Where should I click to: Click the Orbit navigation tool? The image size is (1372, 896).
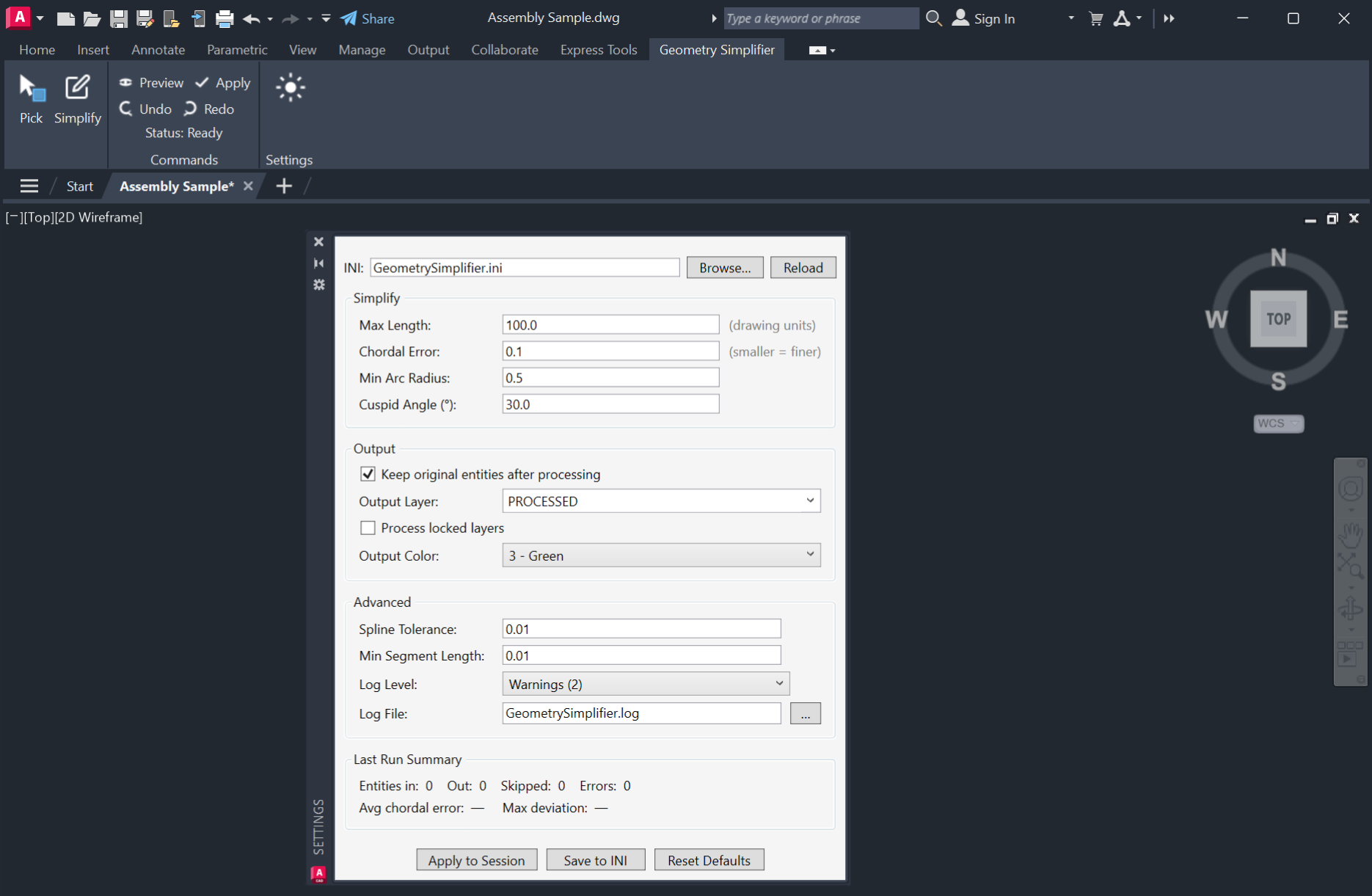pyautogui.click(x=1351, y=608)
